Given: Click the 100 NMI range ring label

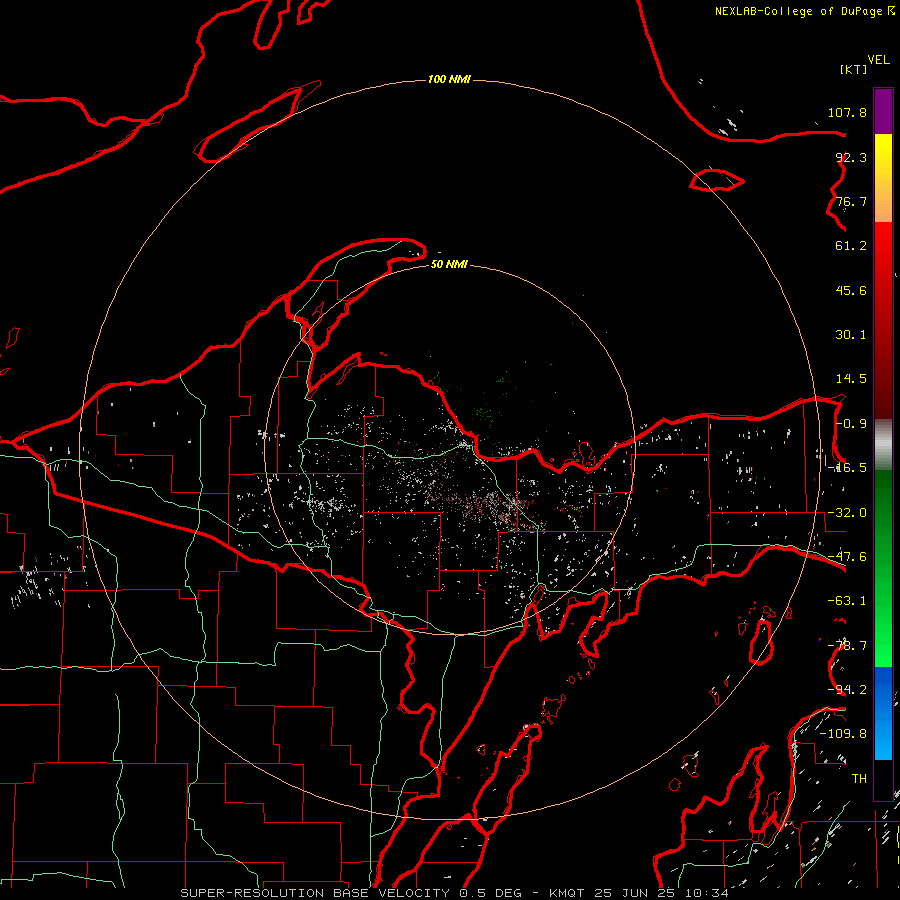Looking at the screenshot, I should [x=449, y=79].
